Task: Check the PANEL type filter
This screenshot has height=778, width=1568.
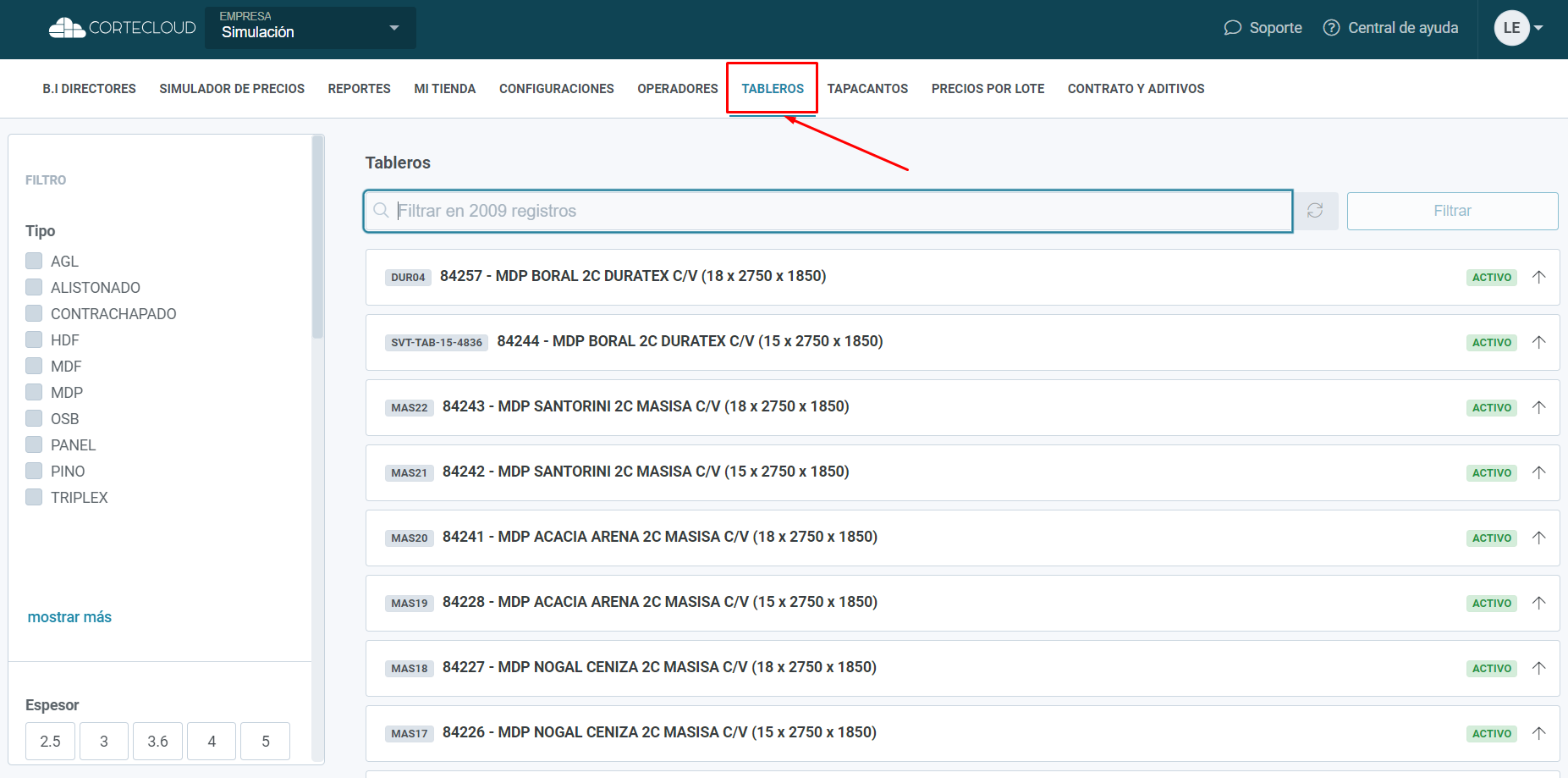Action: 34,444
